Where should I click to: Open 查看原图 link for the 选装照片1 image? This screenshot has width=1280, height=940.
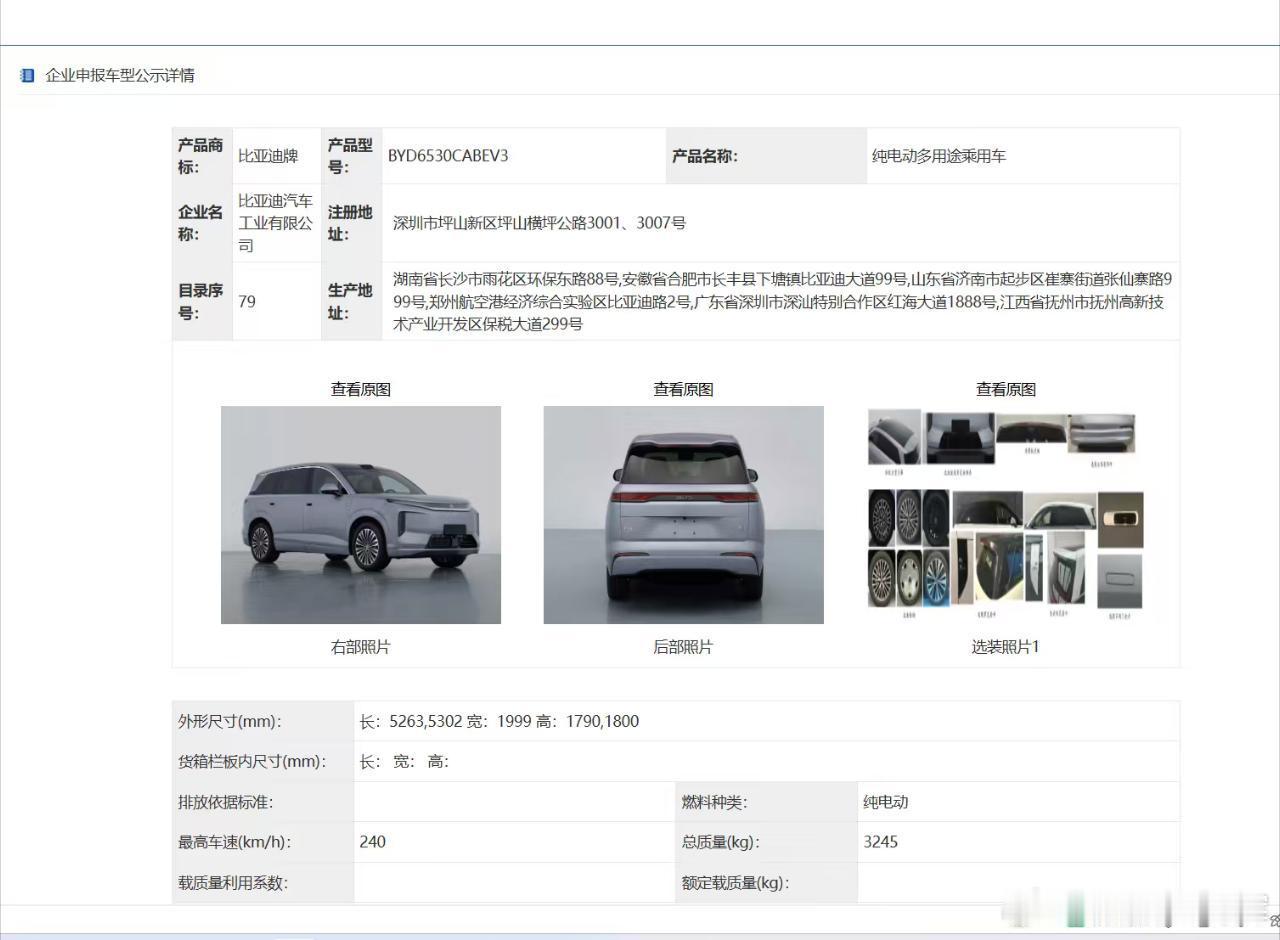1006,389
